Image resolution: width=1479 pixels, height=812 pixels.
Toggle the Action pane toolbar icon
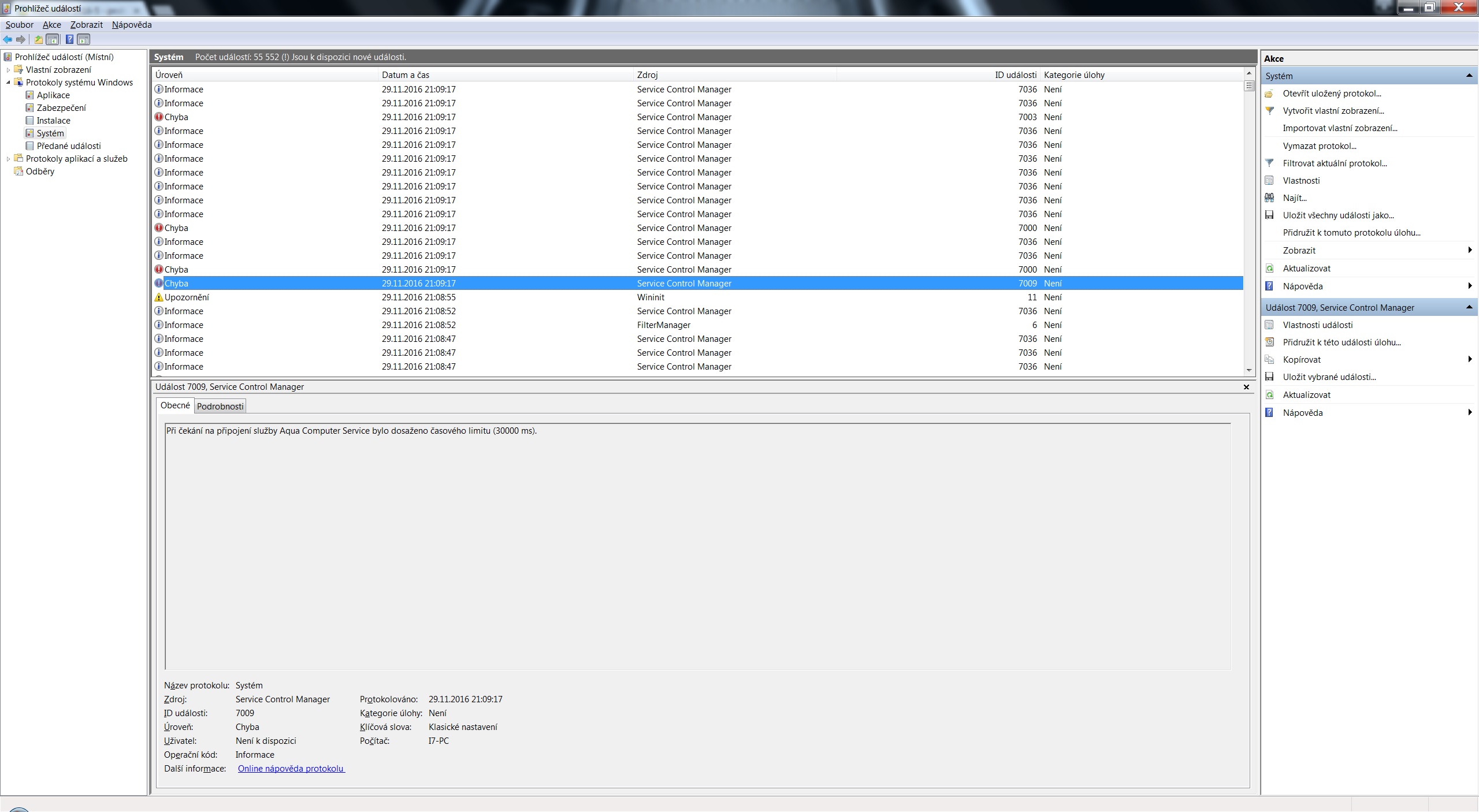84,39
